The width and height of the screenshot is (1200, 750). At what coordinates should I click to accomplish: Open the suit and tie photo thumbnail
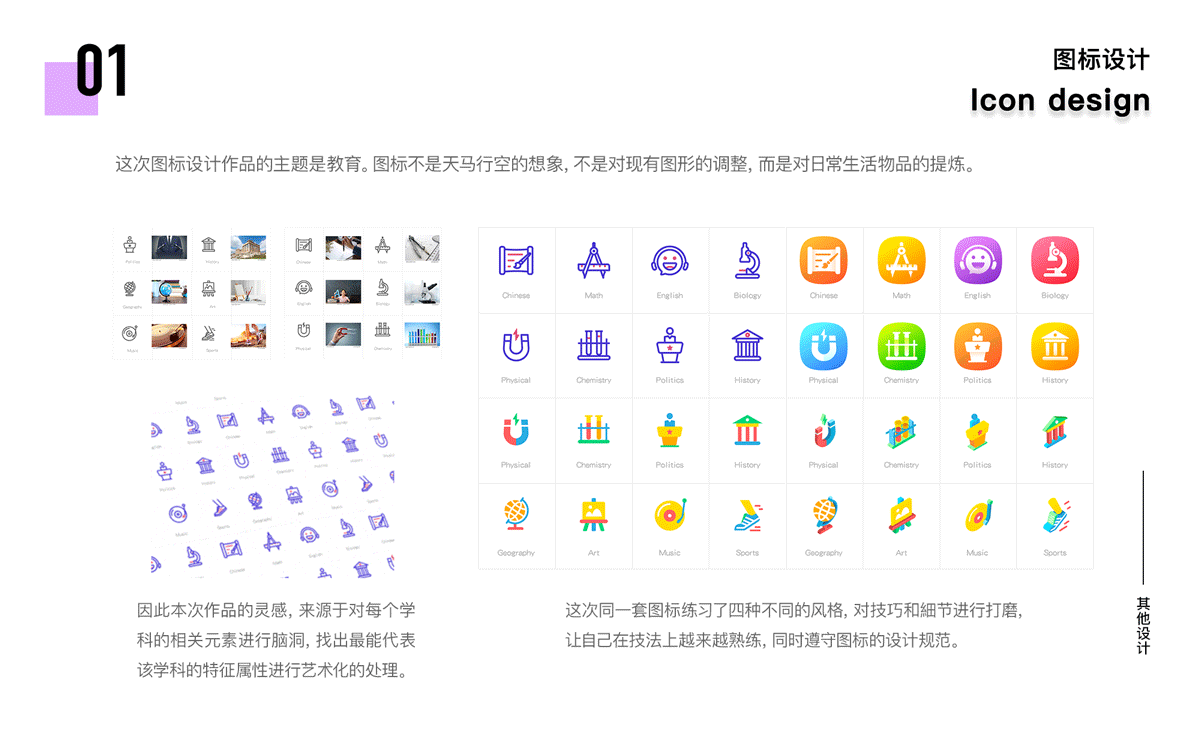(169, 247)
